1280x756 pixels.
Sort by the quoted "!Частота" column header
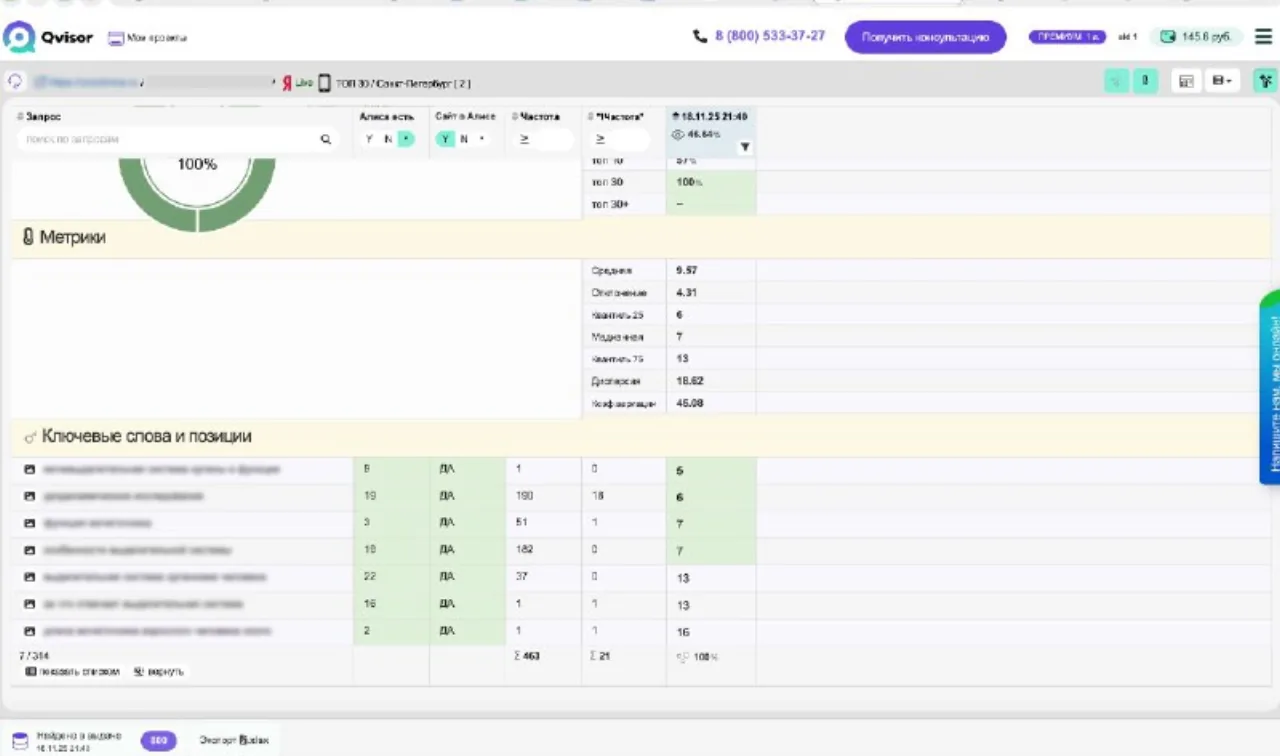615,117
